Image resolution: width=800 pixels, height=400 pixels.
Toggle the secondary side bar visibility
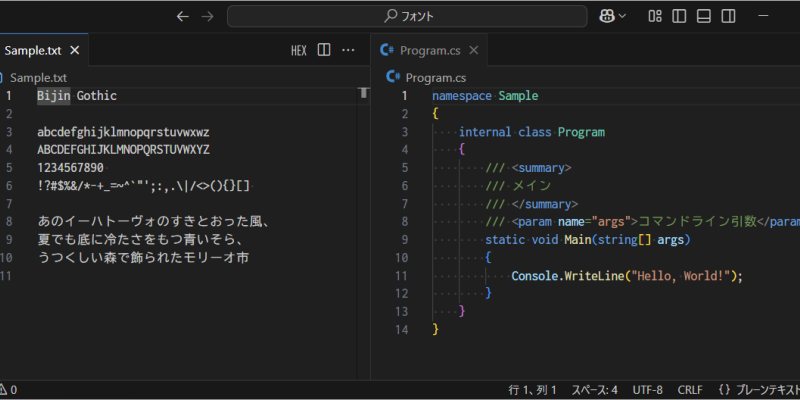728,16
